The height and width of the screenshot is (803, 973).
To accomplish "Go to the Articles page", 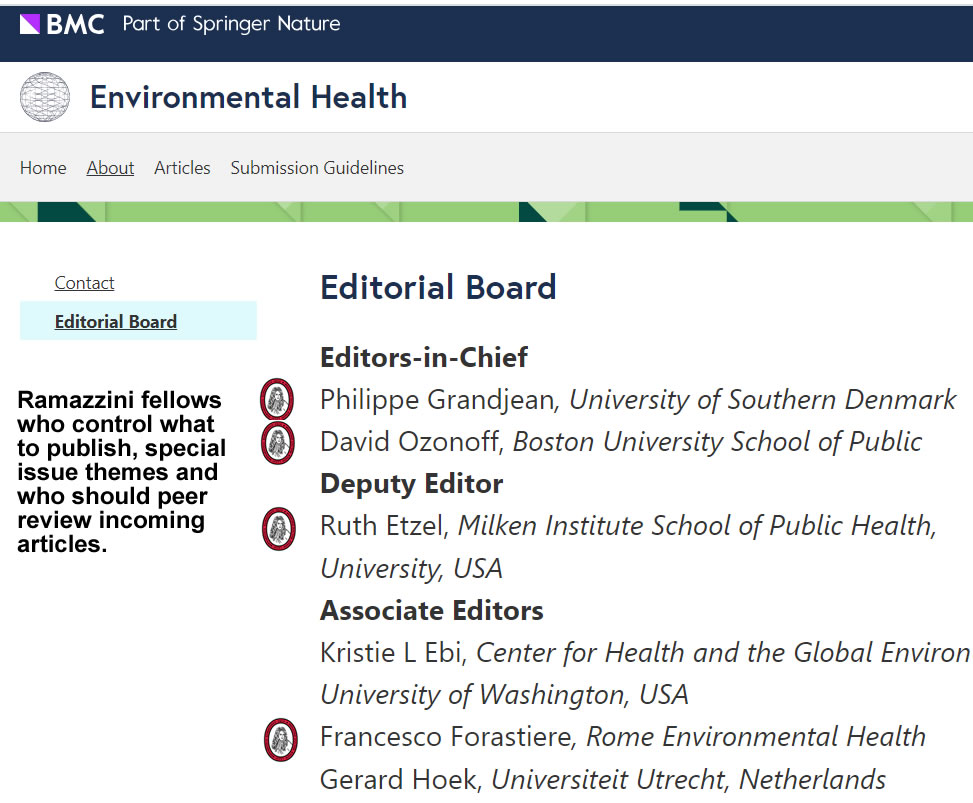I will coord(182,168).
